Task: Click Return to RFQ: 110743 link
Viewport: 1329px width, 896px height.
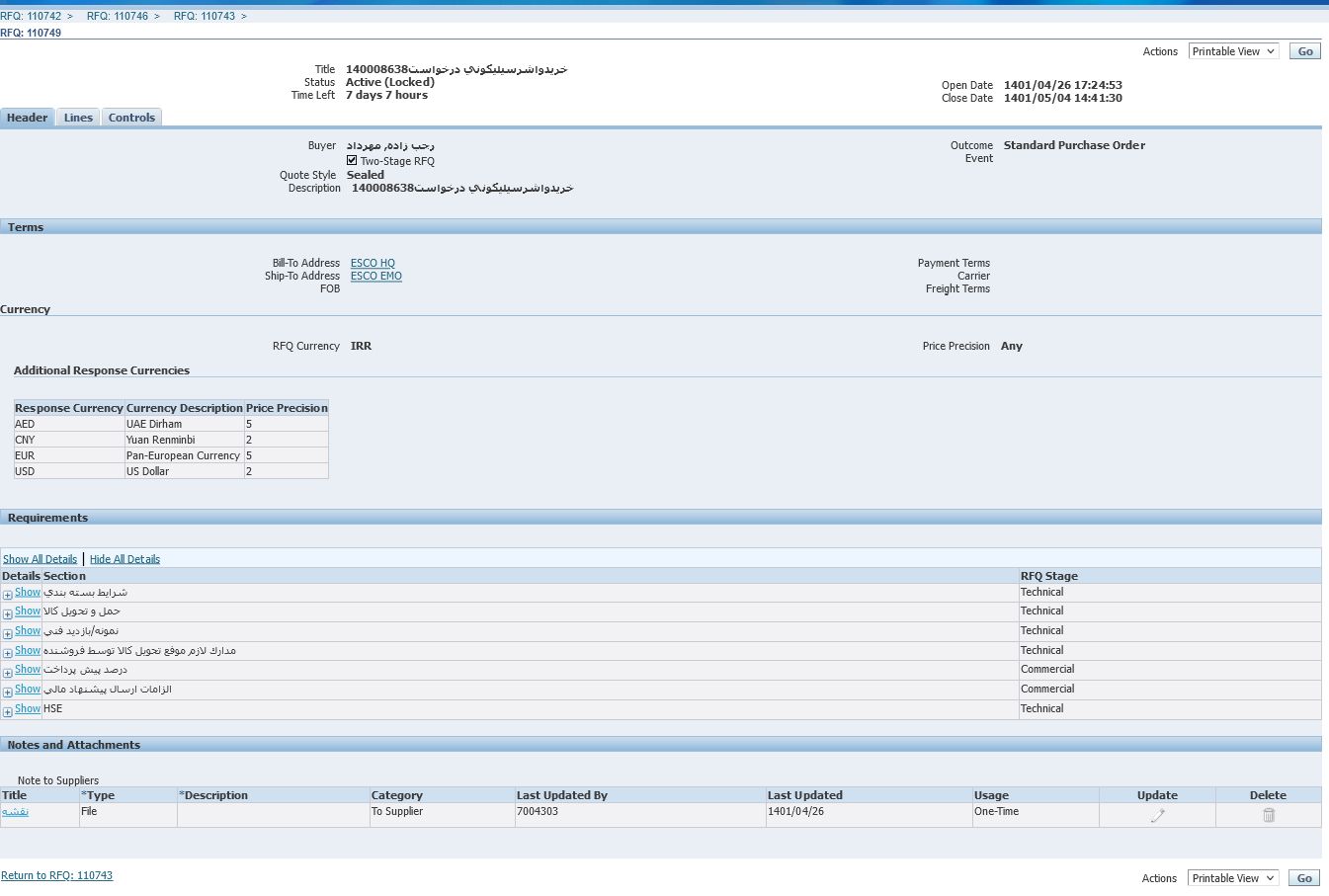Action: [56, 875]
